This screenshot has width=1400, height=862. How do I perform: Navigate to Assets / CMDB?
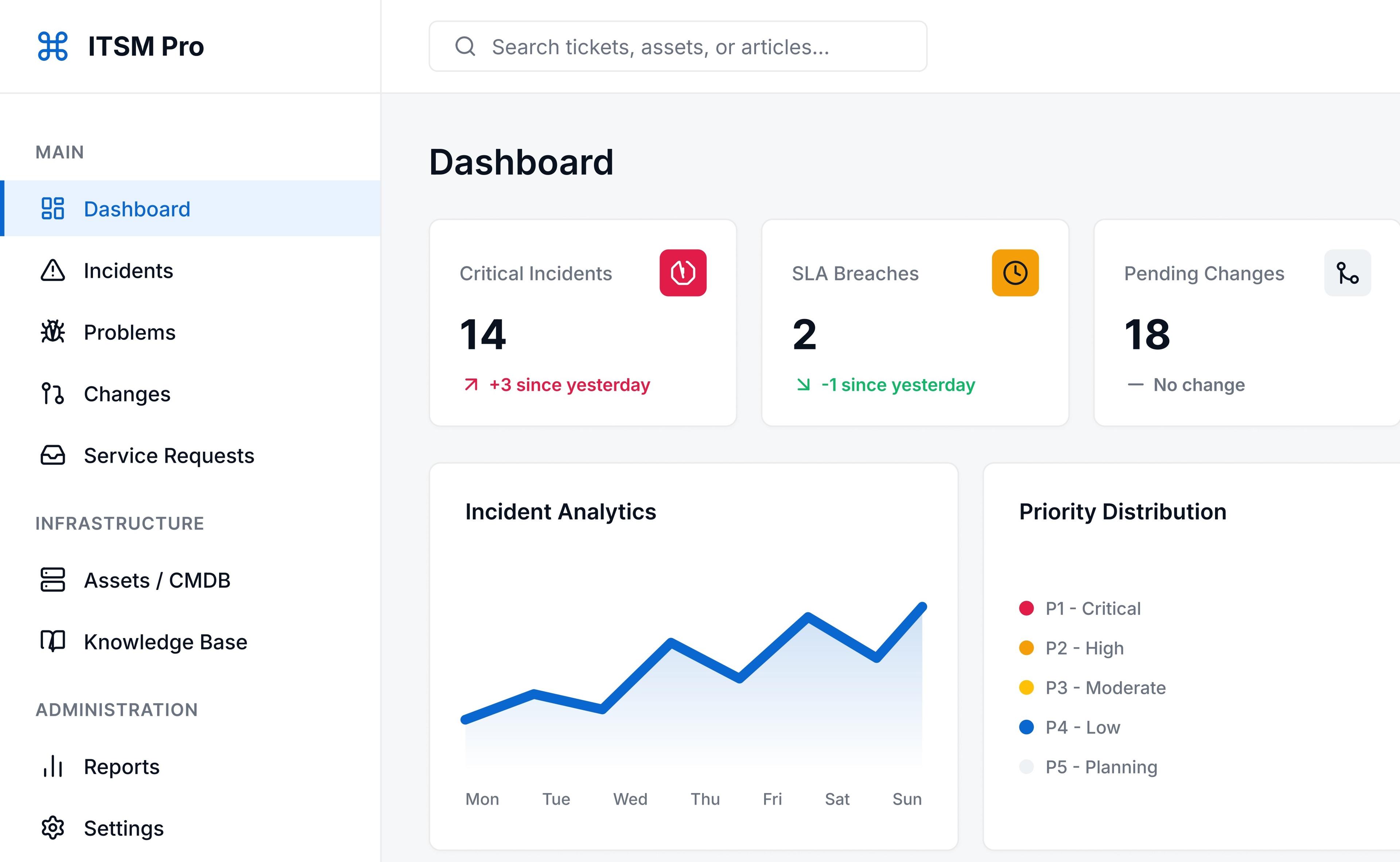(x=157, y=580)
